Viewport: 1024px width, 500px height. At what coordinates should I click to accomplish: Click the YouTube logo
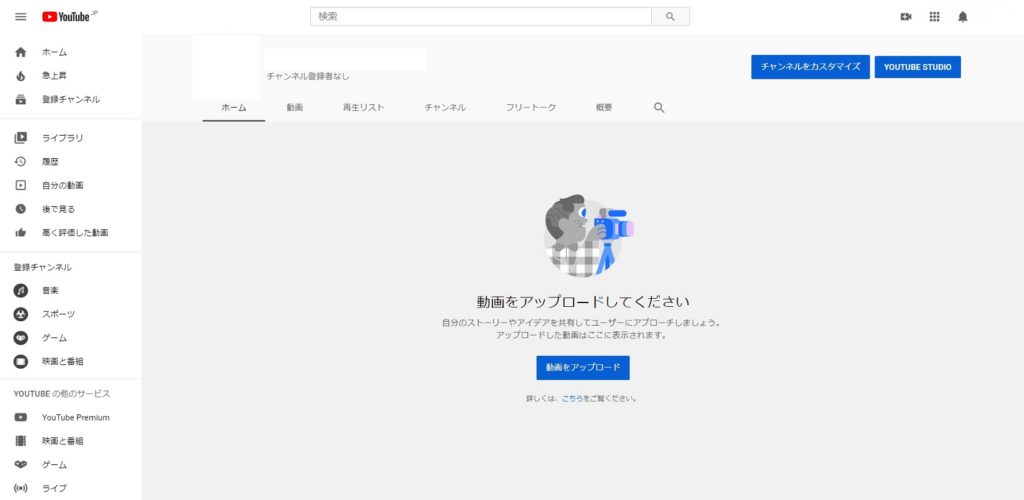pos(66,17)
